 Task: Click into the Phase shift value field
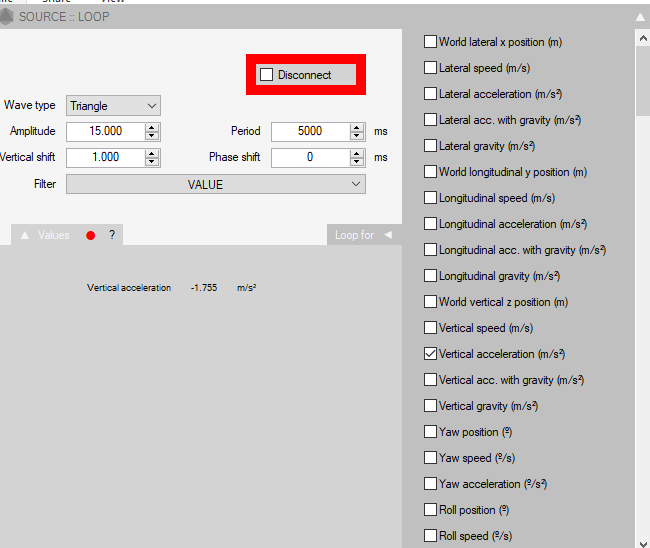tap(310, 158)
